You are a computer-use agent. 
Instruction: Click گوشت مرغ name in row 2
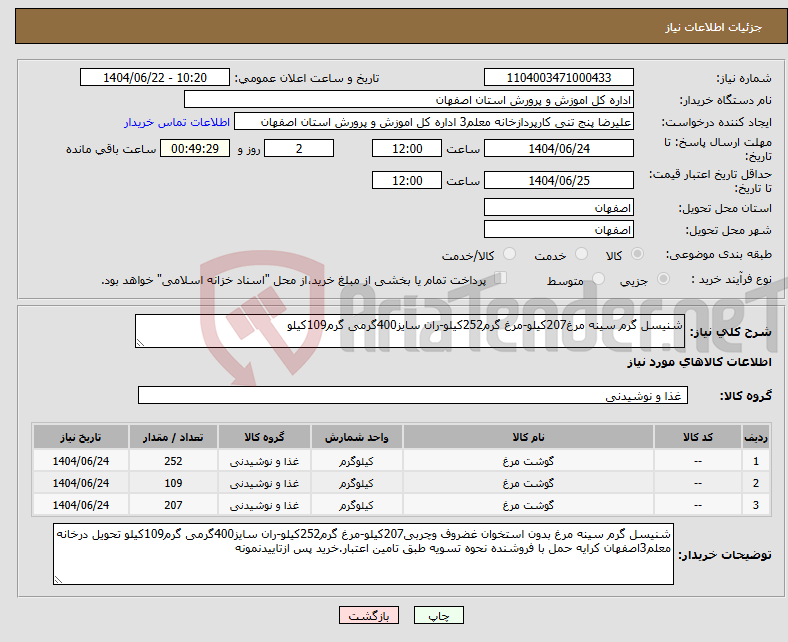tap(528, 483)
